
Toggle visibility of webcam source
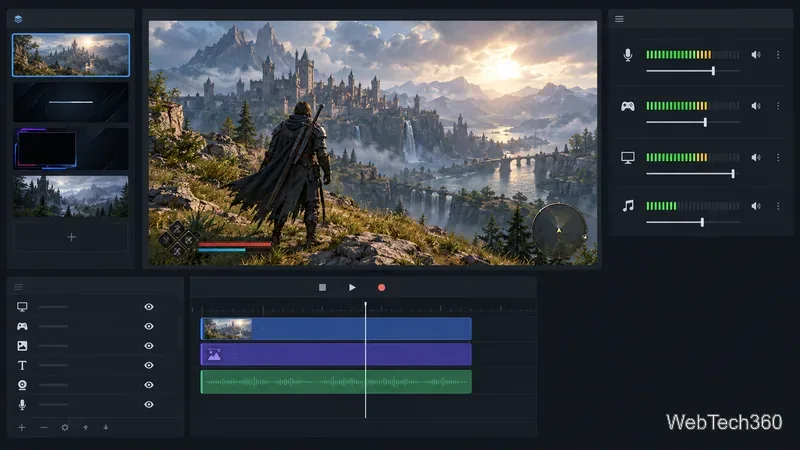pyautogui.click(x=148, y=385)
